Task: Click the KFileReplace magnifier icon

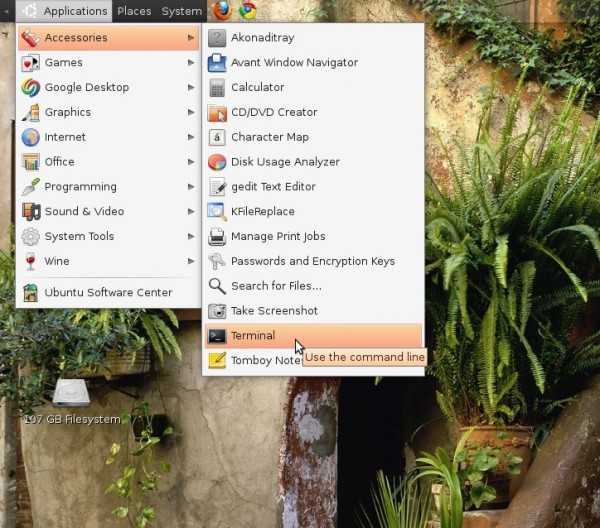Action: (x=217, y=212)
